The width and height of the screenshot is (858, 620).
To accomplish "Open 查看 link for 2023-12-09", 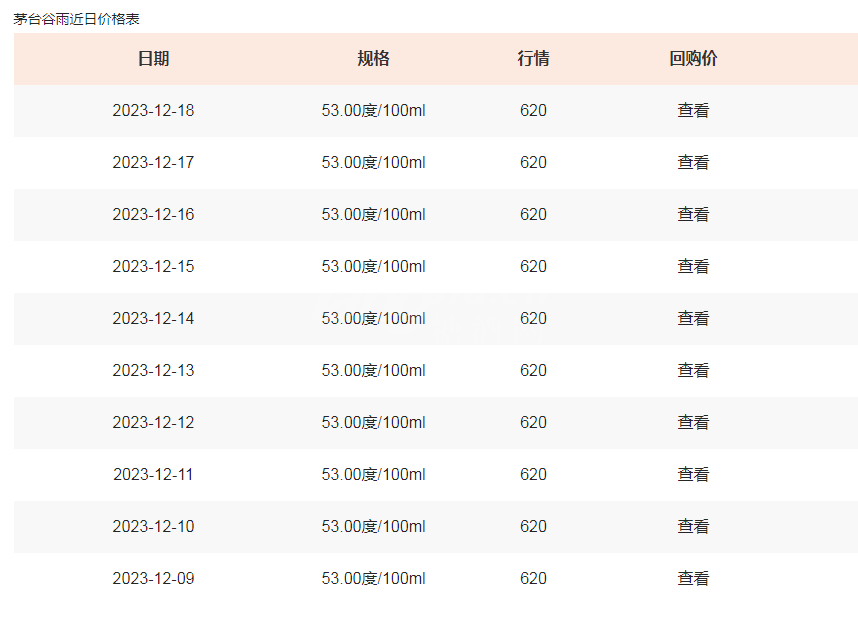I will (693, 578).
